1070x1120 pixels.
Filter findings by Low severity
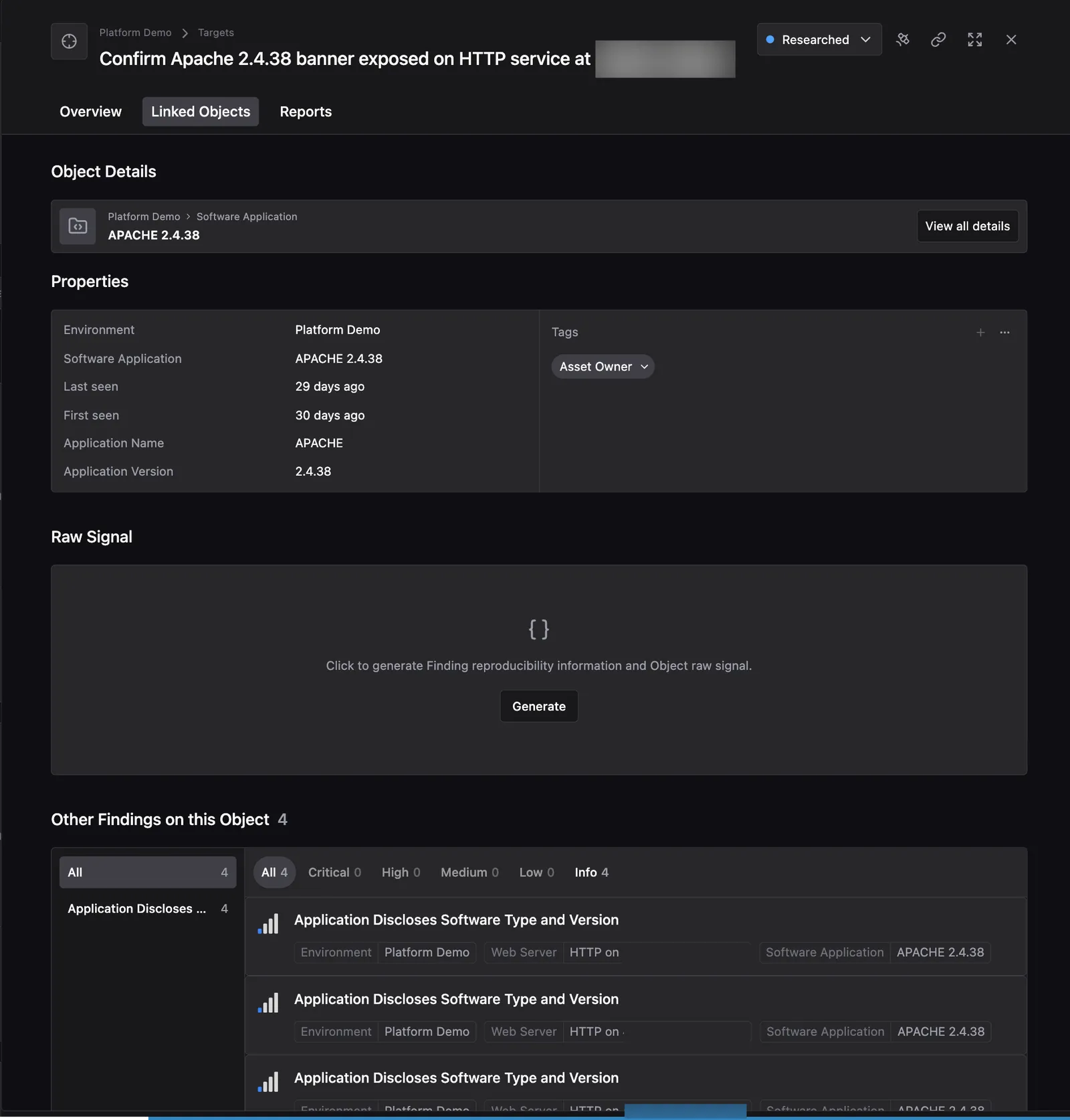pyautogui.click(x=536, y=872)
